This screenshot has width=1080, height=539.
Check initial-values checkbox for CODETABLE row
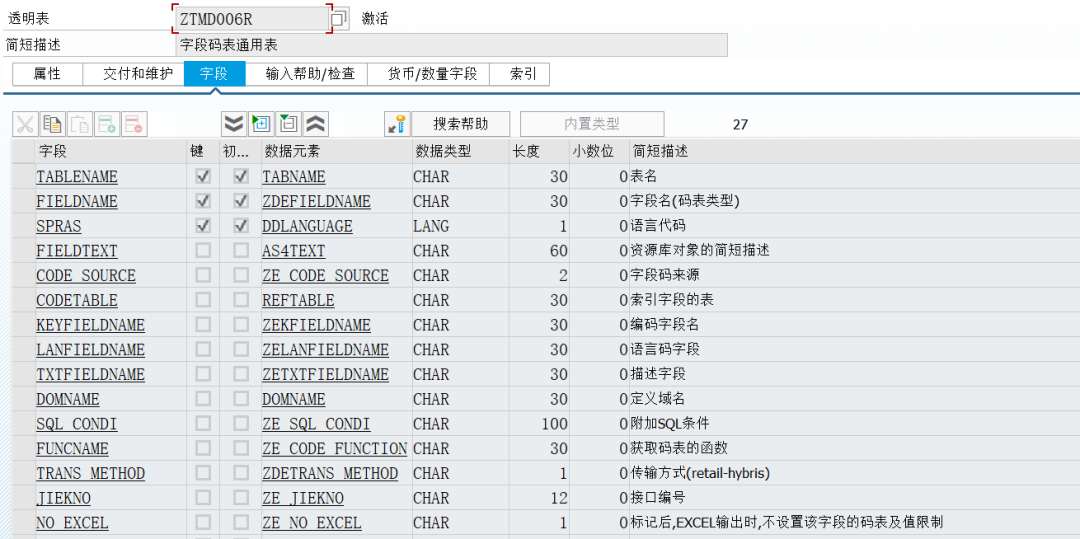pos(241,301)
